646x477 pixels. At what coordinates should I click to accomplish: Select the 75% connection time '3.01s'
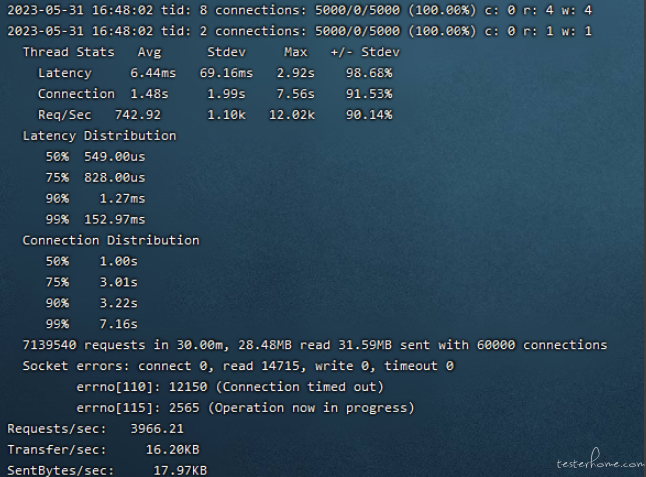118,283
